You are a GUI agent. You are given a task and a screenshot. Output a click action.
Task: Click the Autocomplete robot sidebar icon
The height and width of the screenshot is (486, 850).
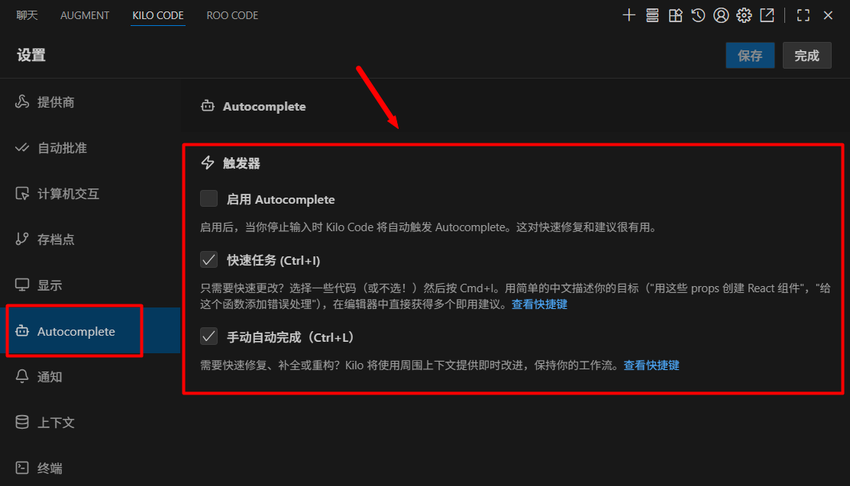point(22,331)
